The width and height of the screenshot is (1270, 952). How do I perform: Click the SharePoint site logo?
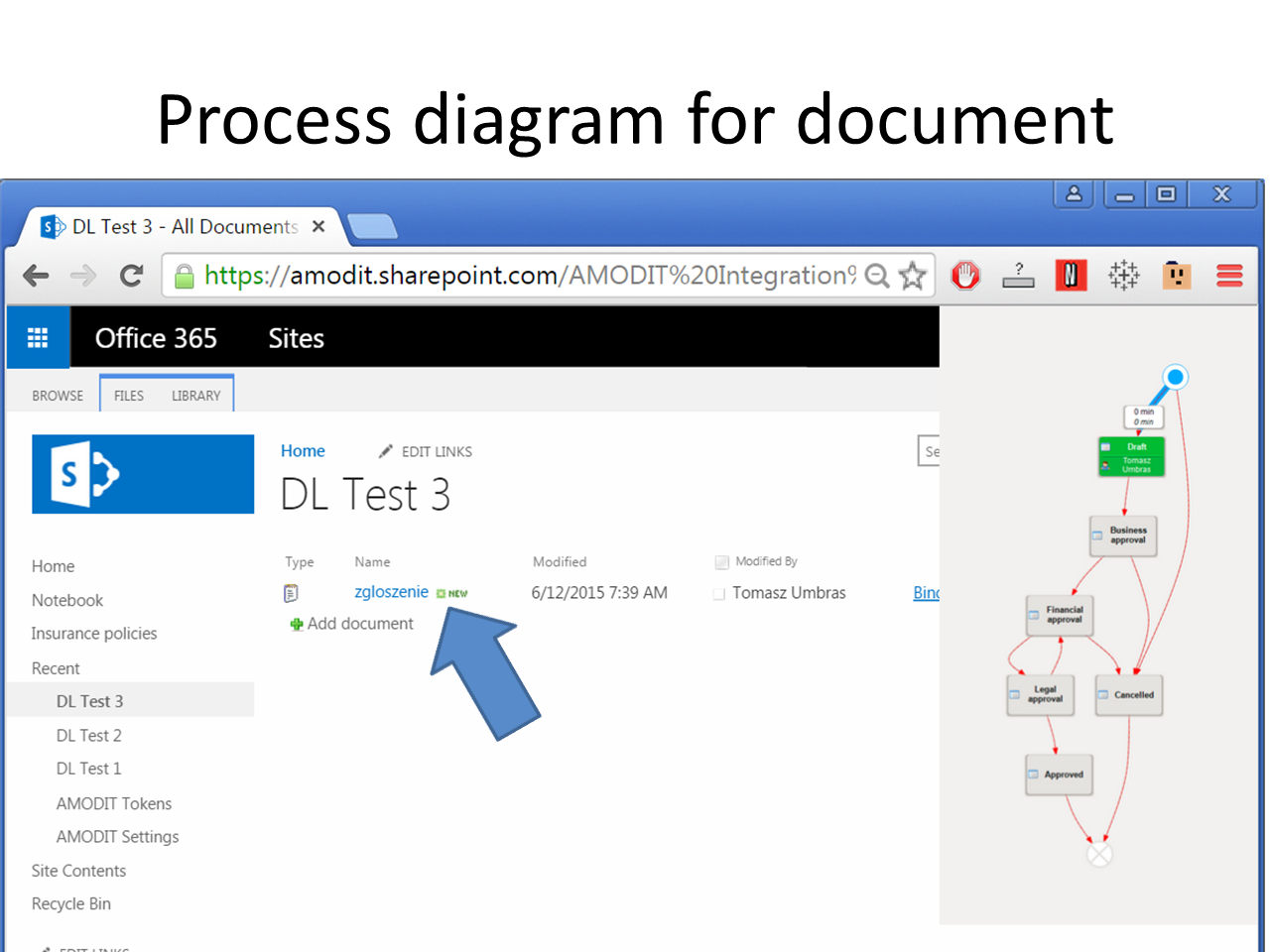(x=143, y=474)
